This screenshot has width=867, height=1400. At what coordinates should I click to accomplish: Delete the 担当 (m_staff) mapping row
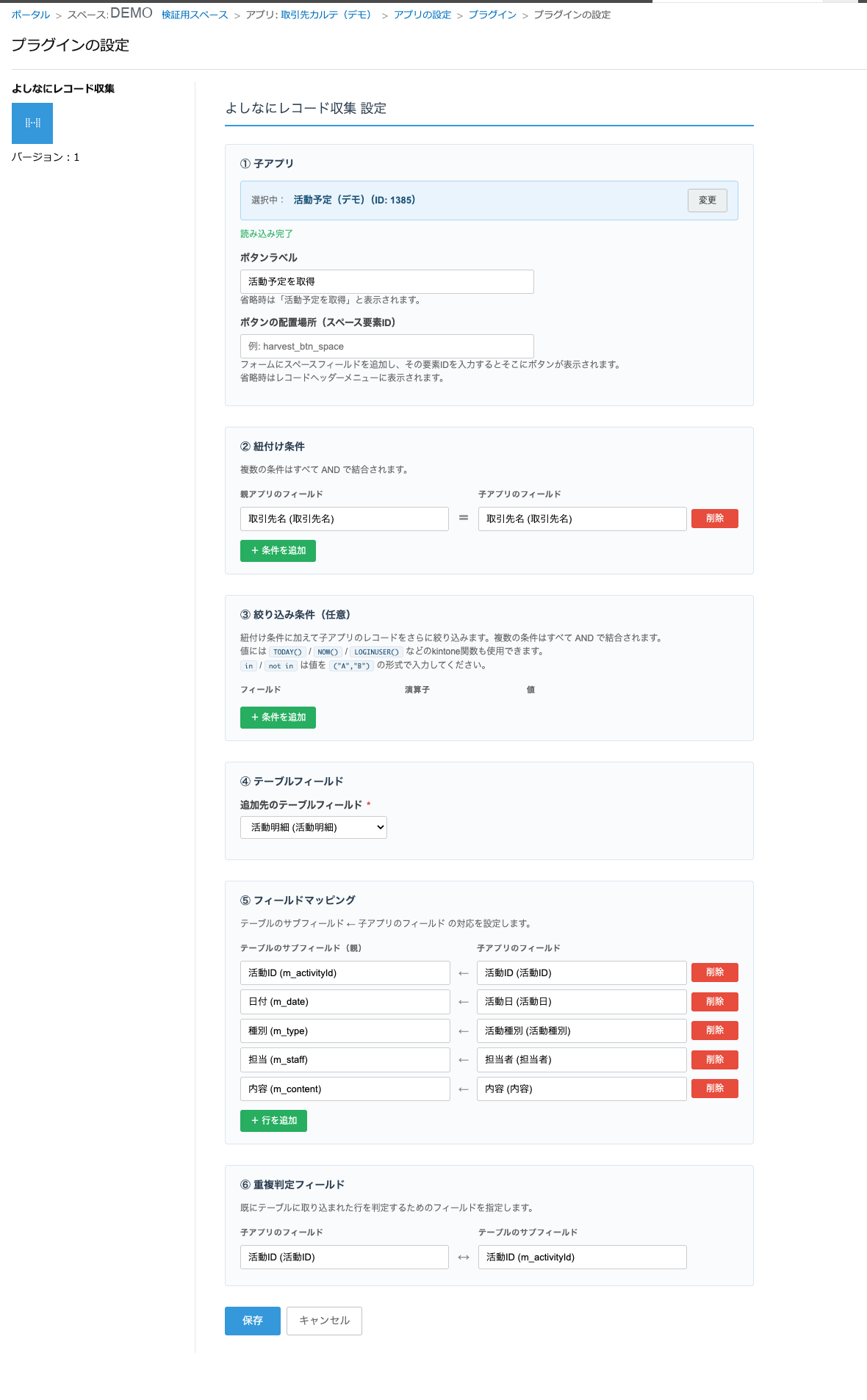[715, 1060]
